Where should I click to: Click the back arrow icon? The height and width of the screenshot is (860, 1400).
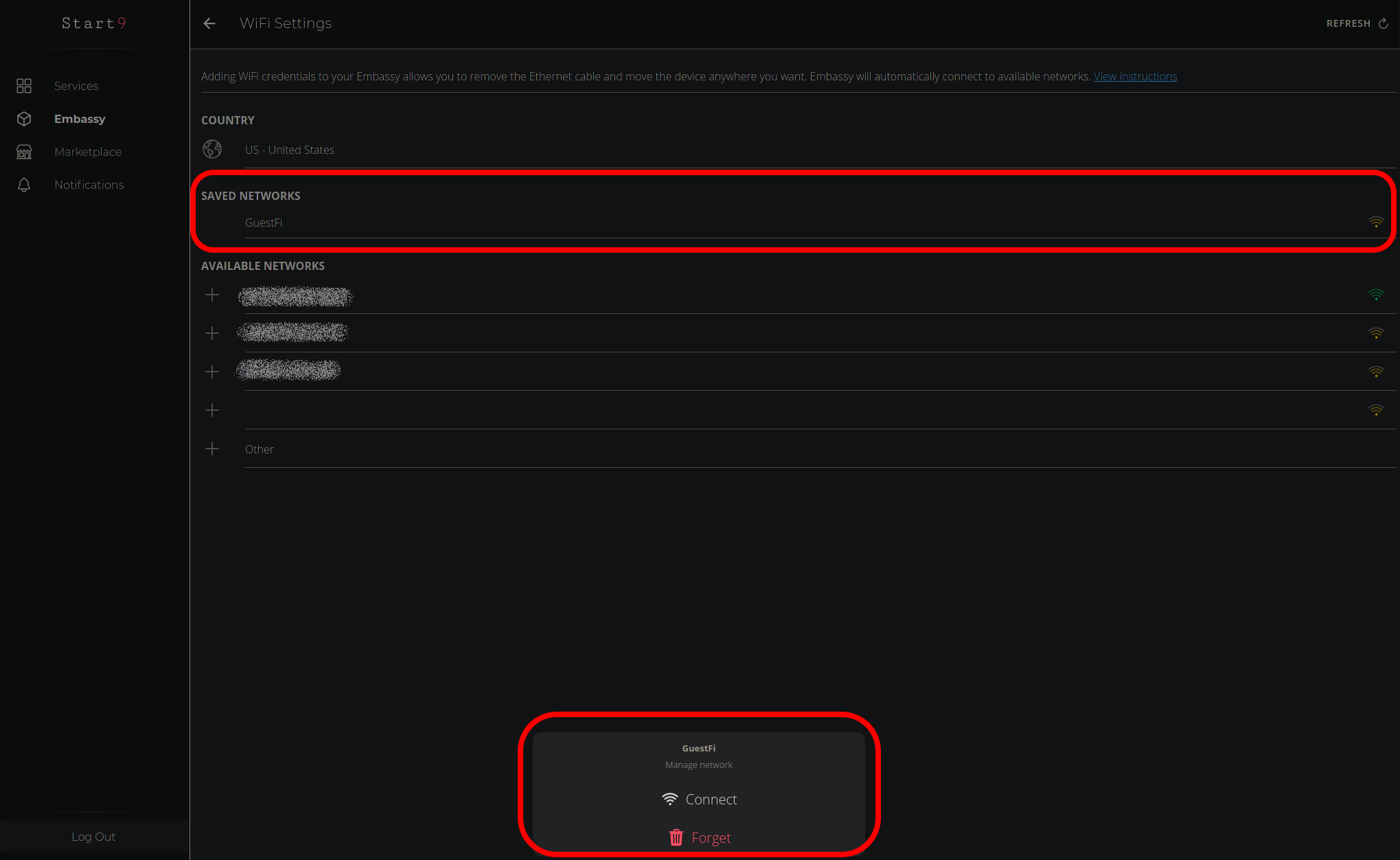pyautogui.click(x=209, y=23)
